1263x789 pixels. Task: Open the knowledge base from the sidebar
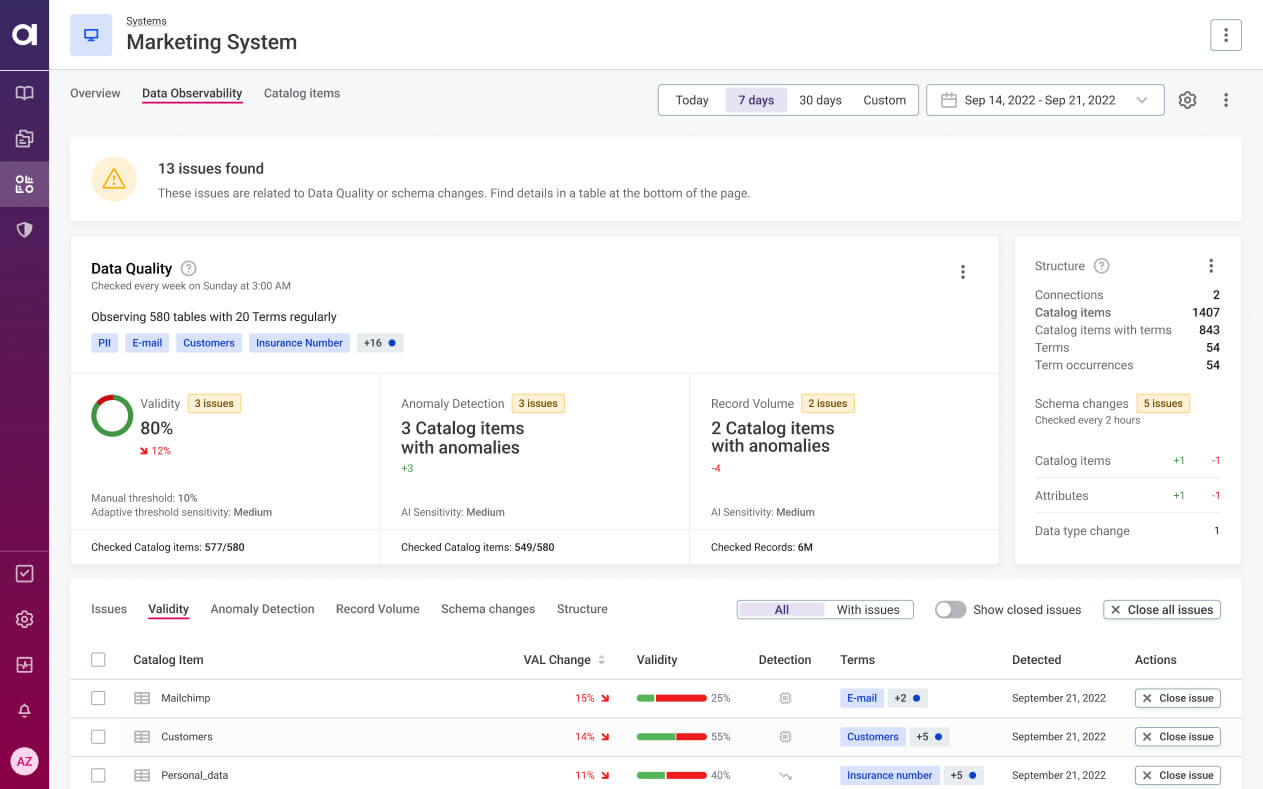[24, 92]
